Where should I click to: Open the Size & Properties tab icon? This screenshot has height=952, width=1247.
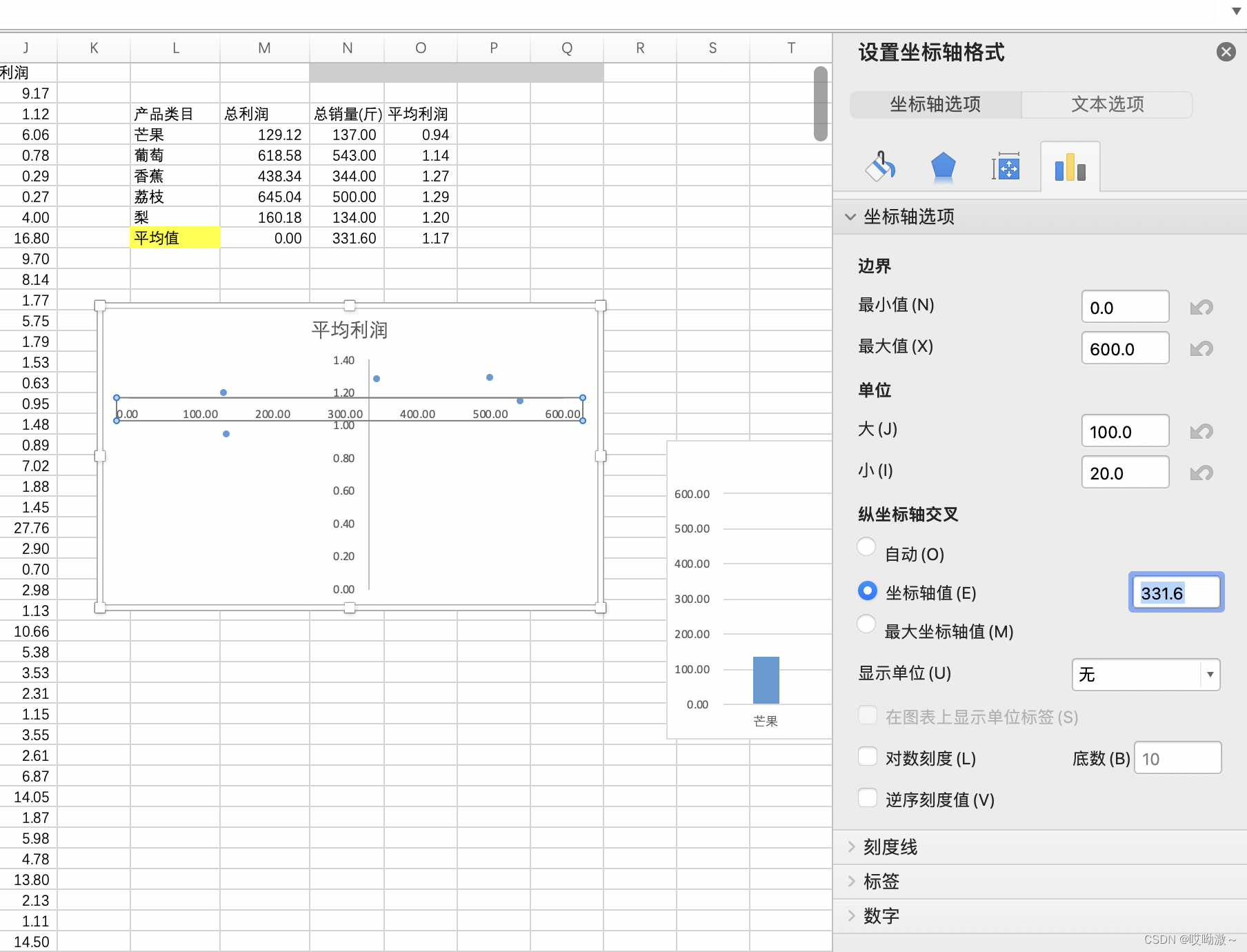(1006, 167)
